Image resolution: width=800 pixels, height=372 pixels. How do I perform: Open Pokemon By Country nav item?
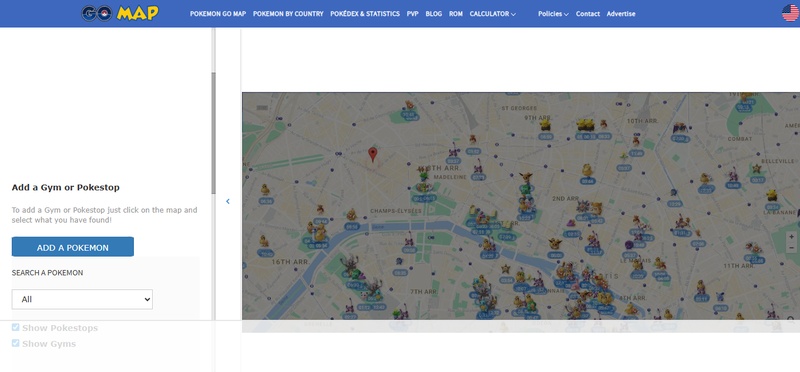pyautogui.click(x=288, y=14)
